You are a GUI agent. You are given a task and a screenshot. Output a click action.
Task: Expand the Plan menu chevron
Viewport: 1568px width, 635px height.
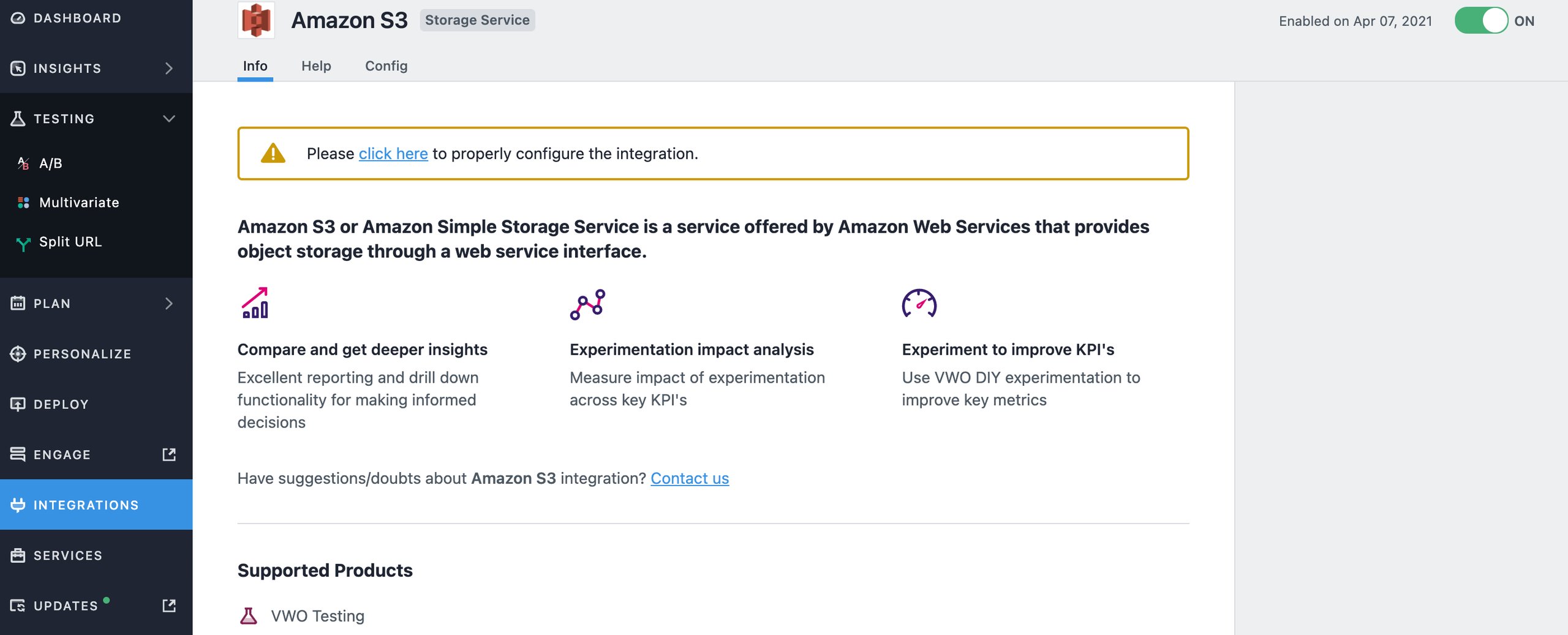[169, 303]
